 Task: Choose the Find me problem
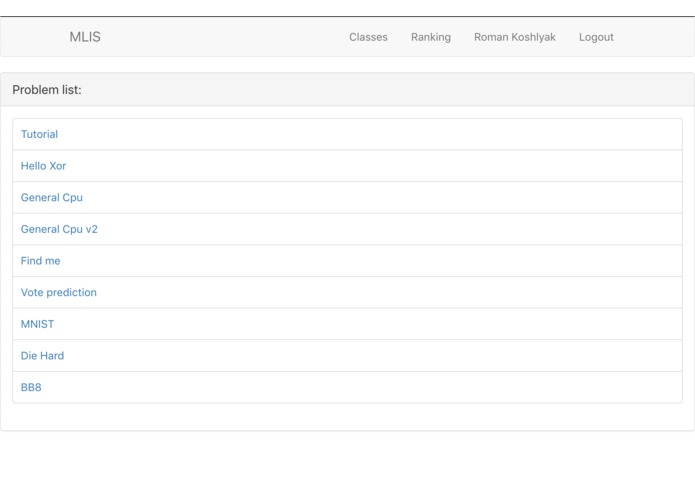[40, 261]
